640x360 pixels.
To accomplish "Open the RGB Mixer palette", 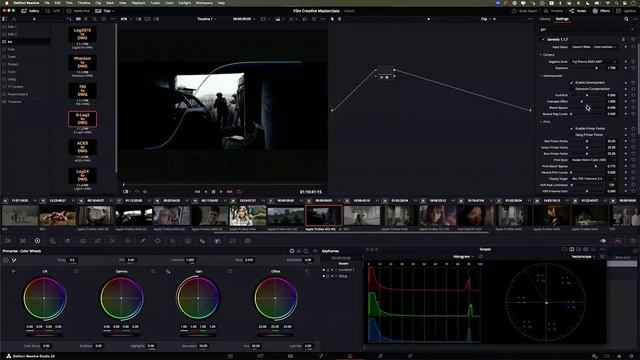I will [68, 241].
